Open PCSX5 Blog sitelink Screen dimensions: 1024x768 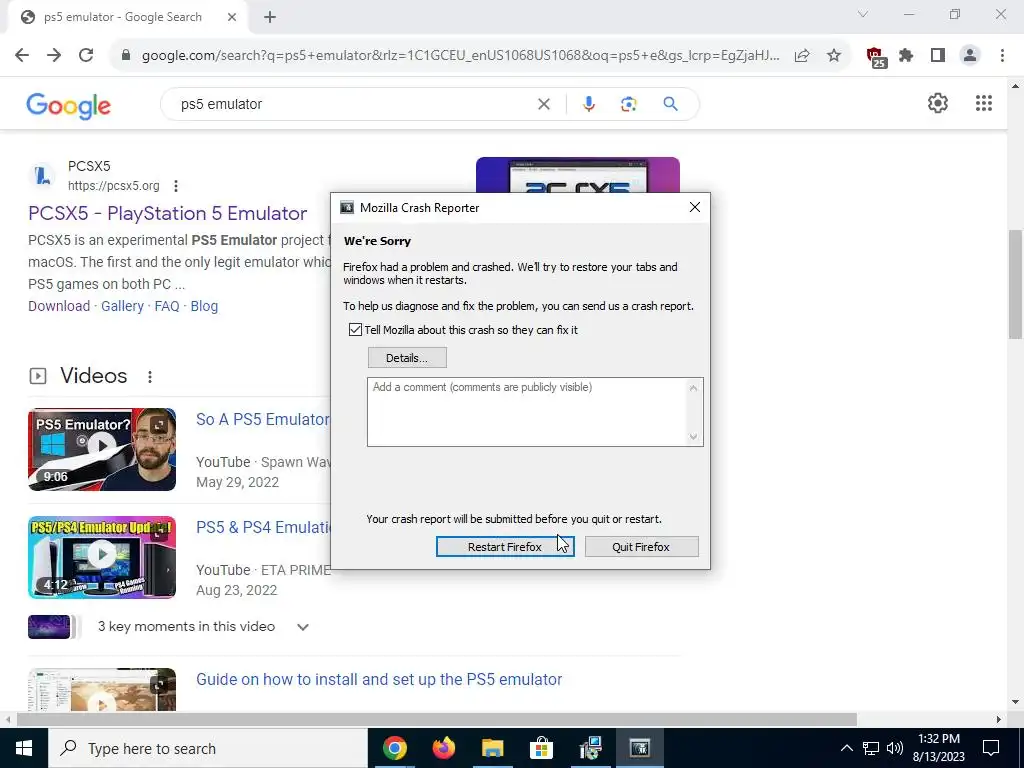[204, 306]
